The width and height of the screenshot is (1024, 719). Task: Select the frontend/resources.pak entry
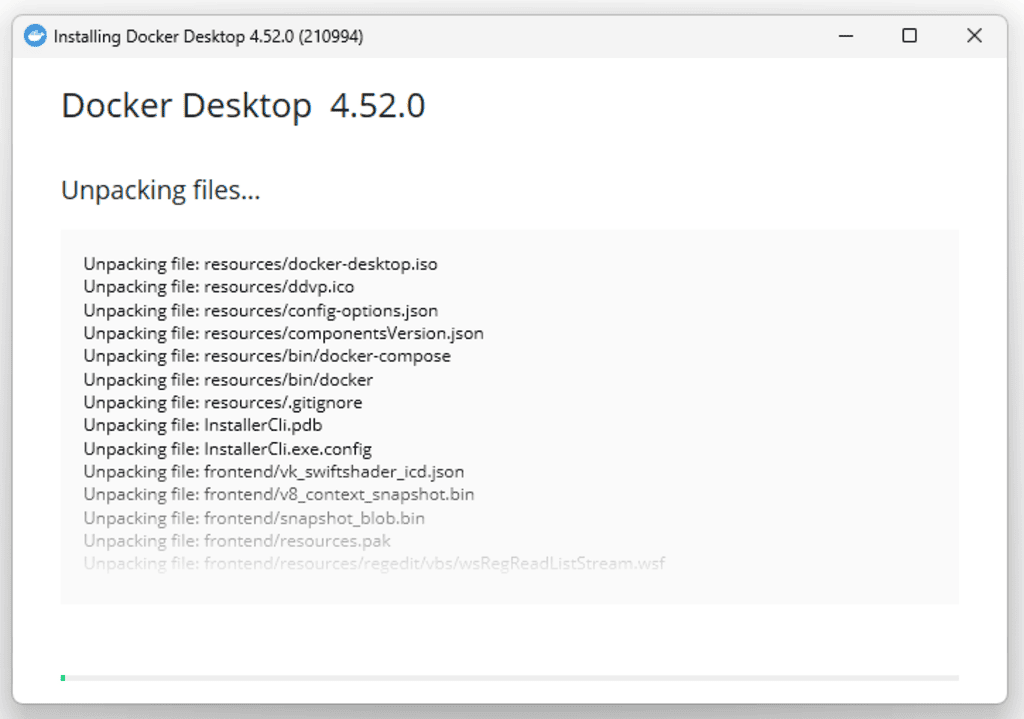(243, 541)
